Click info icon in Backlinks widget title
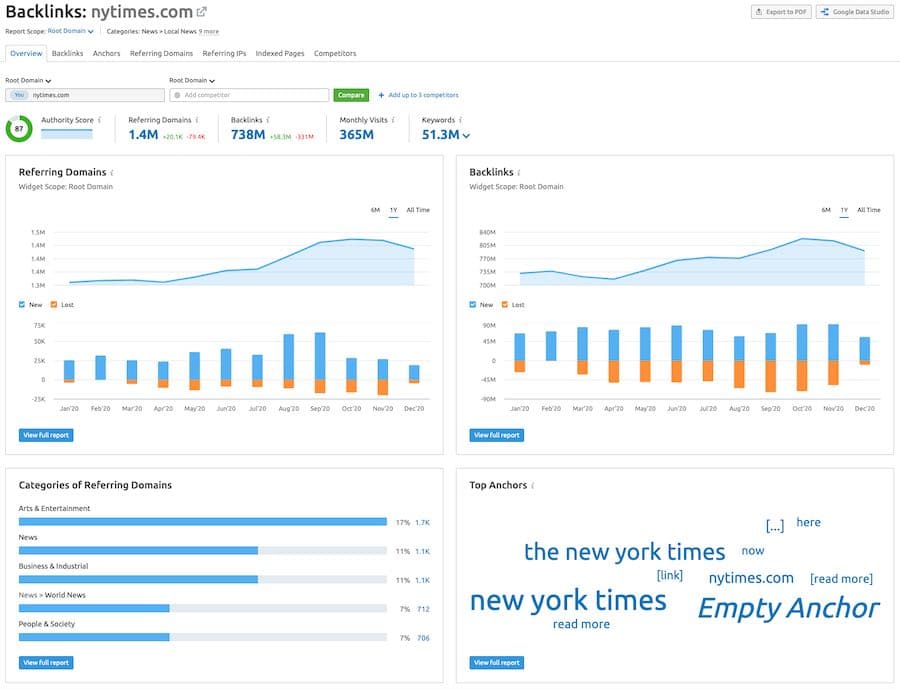 click(519, 173)
